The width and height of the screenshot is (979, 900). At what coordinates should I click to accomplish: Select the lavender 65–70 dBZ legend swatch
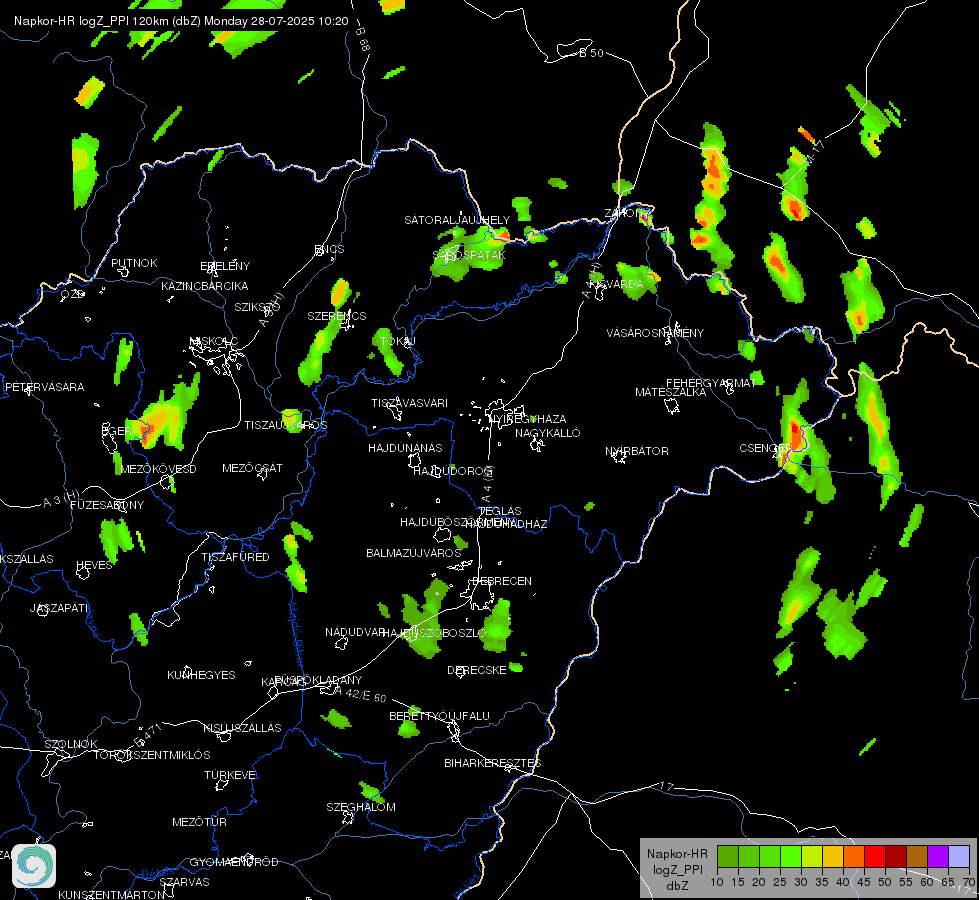click(x=958, y=857)
